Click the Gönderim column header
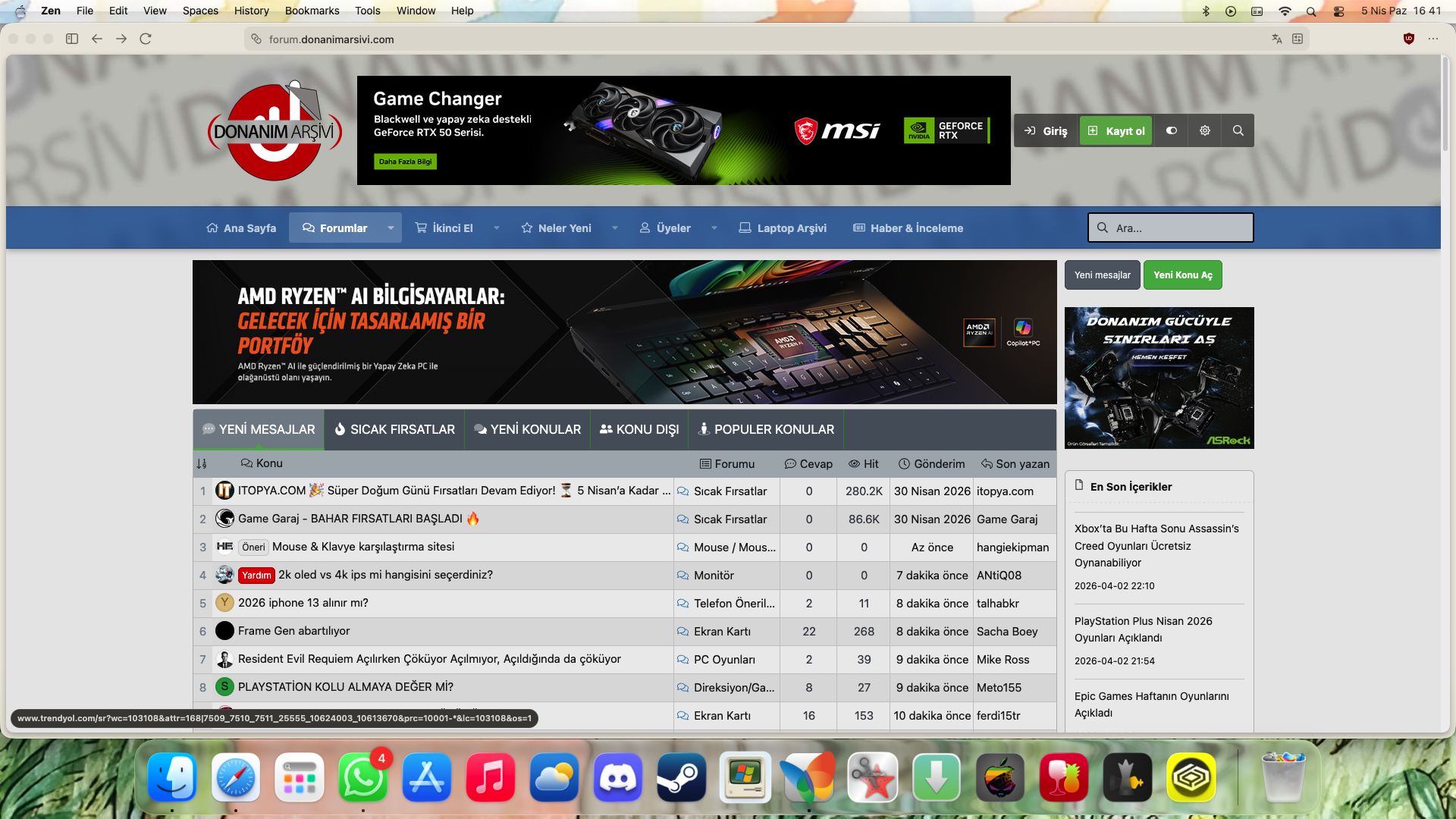 pos(931,463)
